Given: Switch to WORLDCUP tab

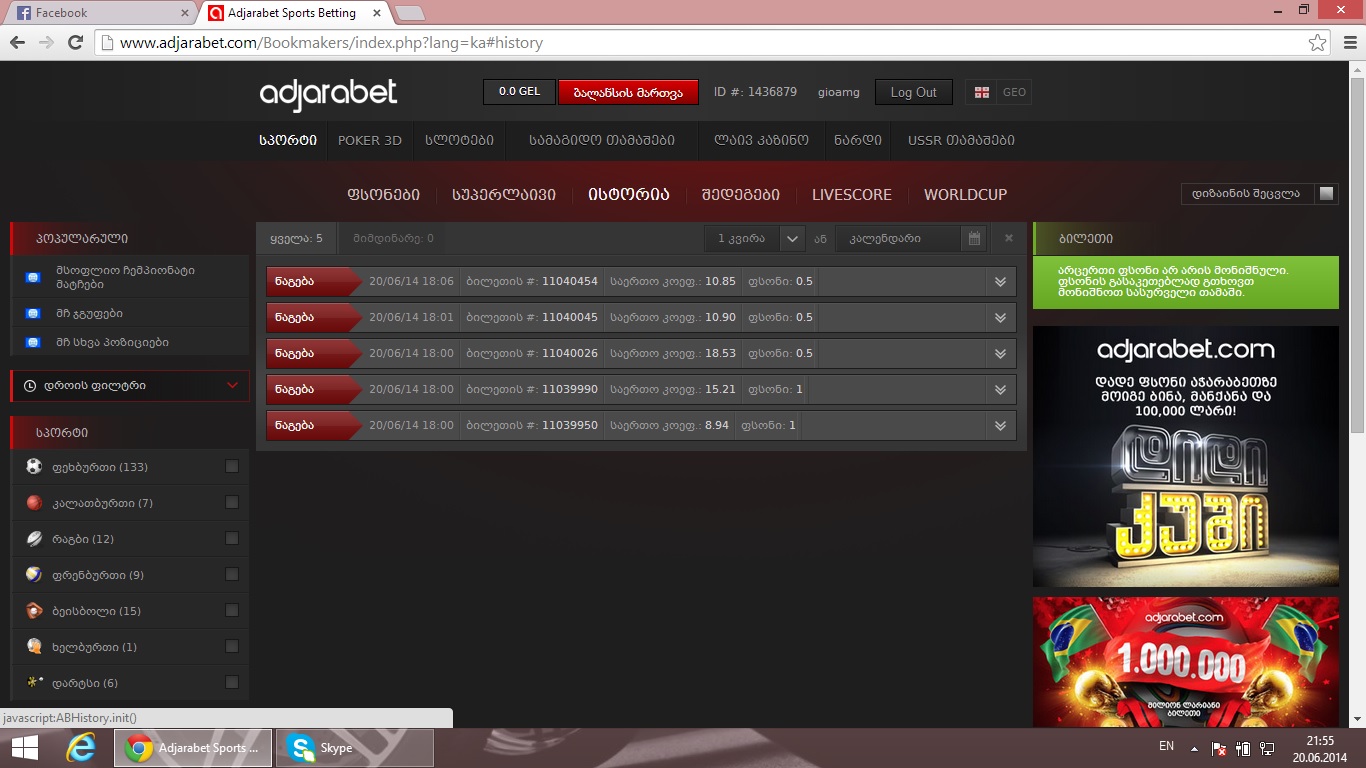Looking at the screenshot, I should click(965, 195).
